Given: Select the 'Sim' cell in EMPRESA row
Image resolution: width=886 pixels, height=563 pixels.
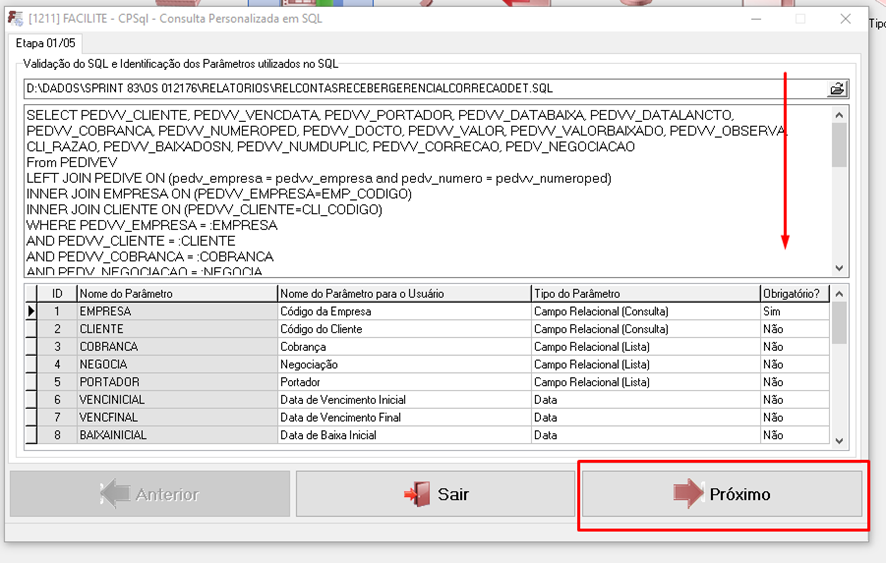Looking at the screenshot, I should pyautogui.click(x=795, y=312).
